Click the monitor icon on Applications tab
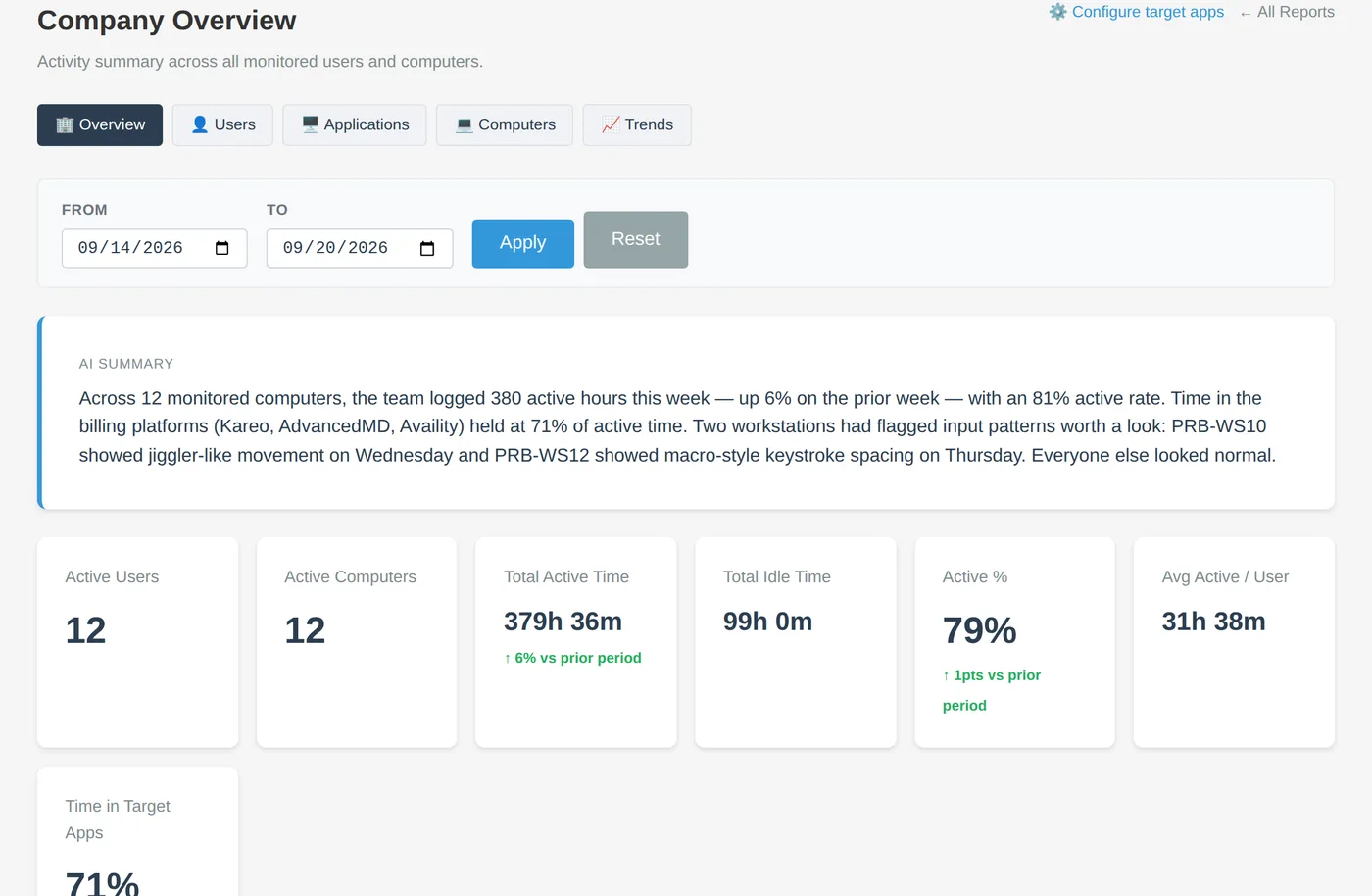 click(x=310, y=124)
